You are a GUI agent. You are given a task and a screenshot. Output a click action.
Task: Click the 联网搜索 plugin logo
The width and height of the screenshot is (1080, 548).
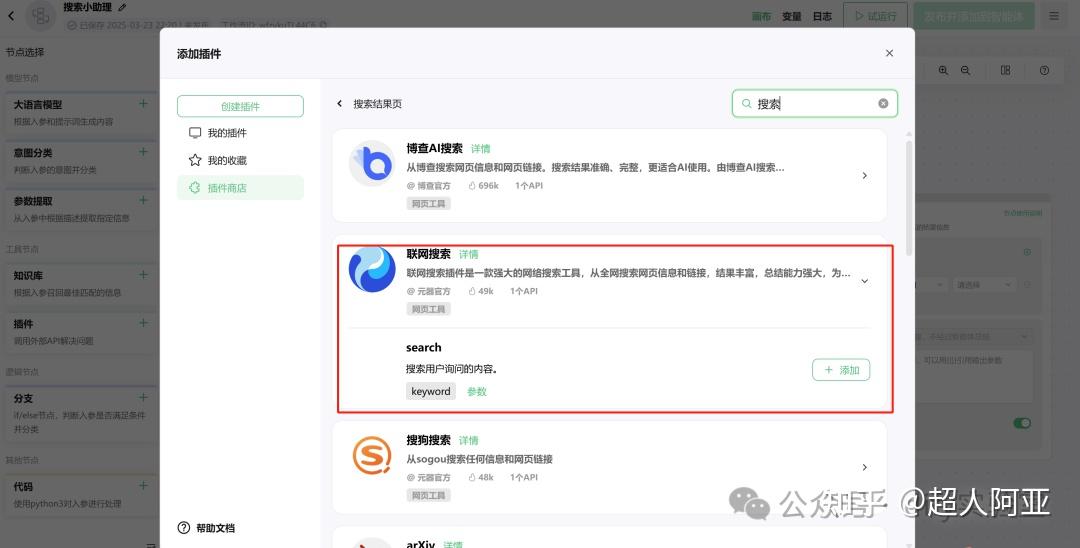click(372, 269)
